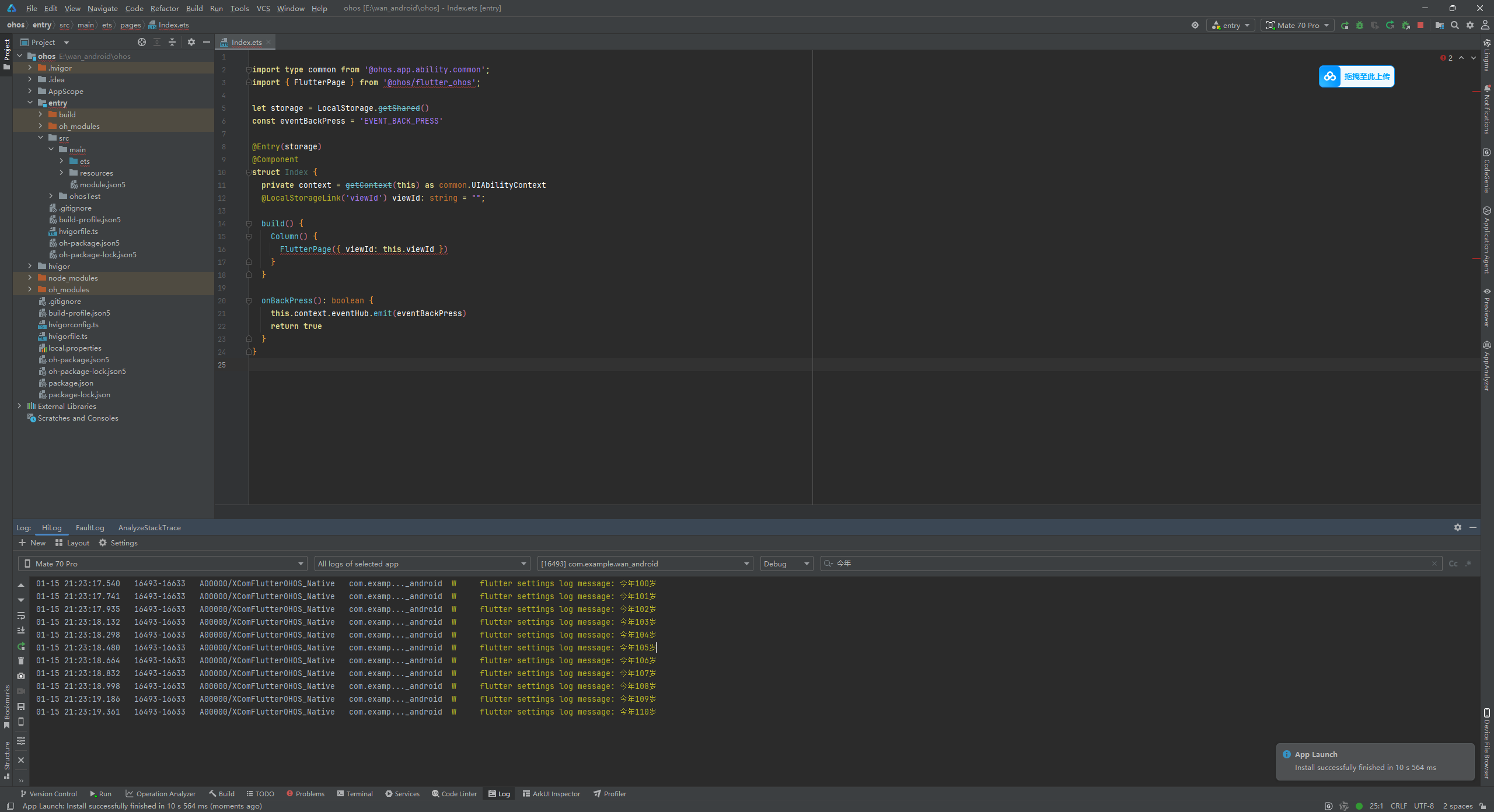
Task: Open module.json5 in project tree
Action: click(x=102, y=184)
